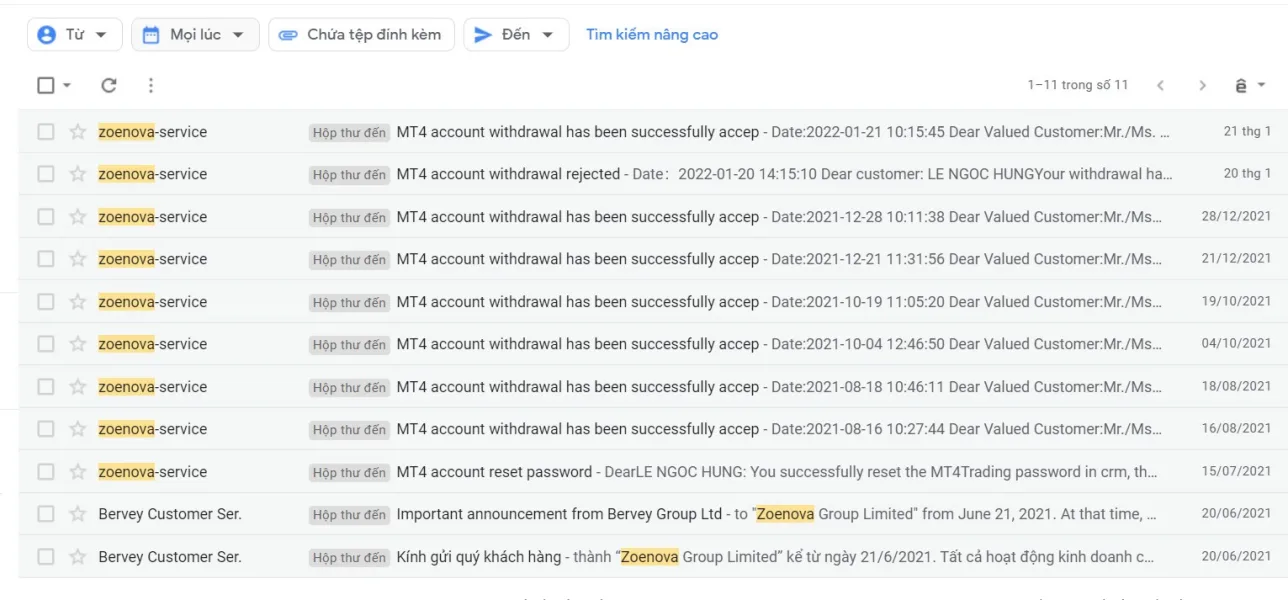Click the Refresh icon
Image resolution: width=1288 pixels, height=600 pixels.
click(x=109, y=85)
